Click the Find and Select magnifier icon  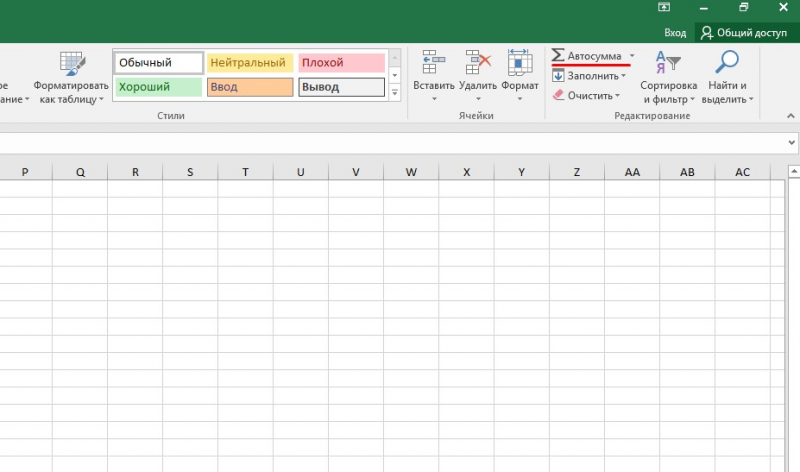(x=727, y=62)
